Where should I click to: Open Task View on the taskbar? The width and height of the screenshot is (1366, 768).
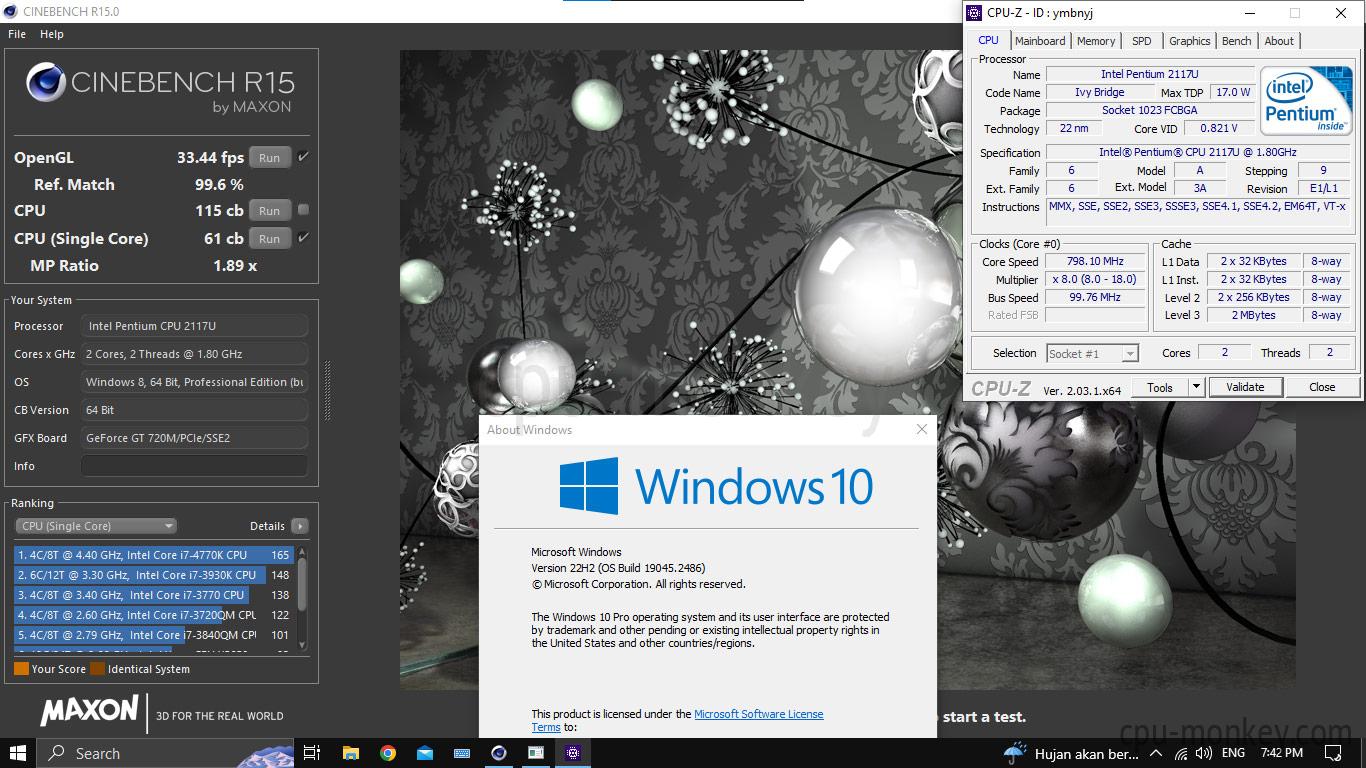tap(312, 753)
